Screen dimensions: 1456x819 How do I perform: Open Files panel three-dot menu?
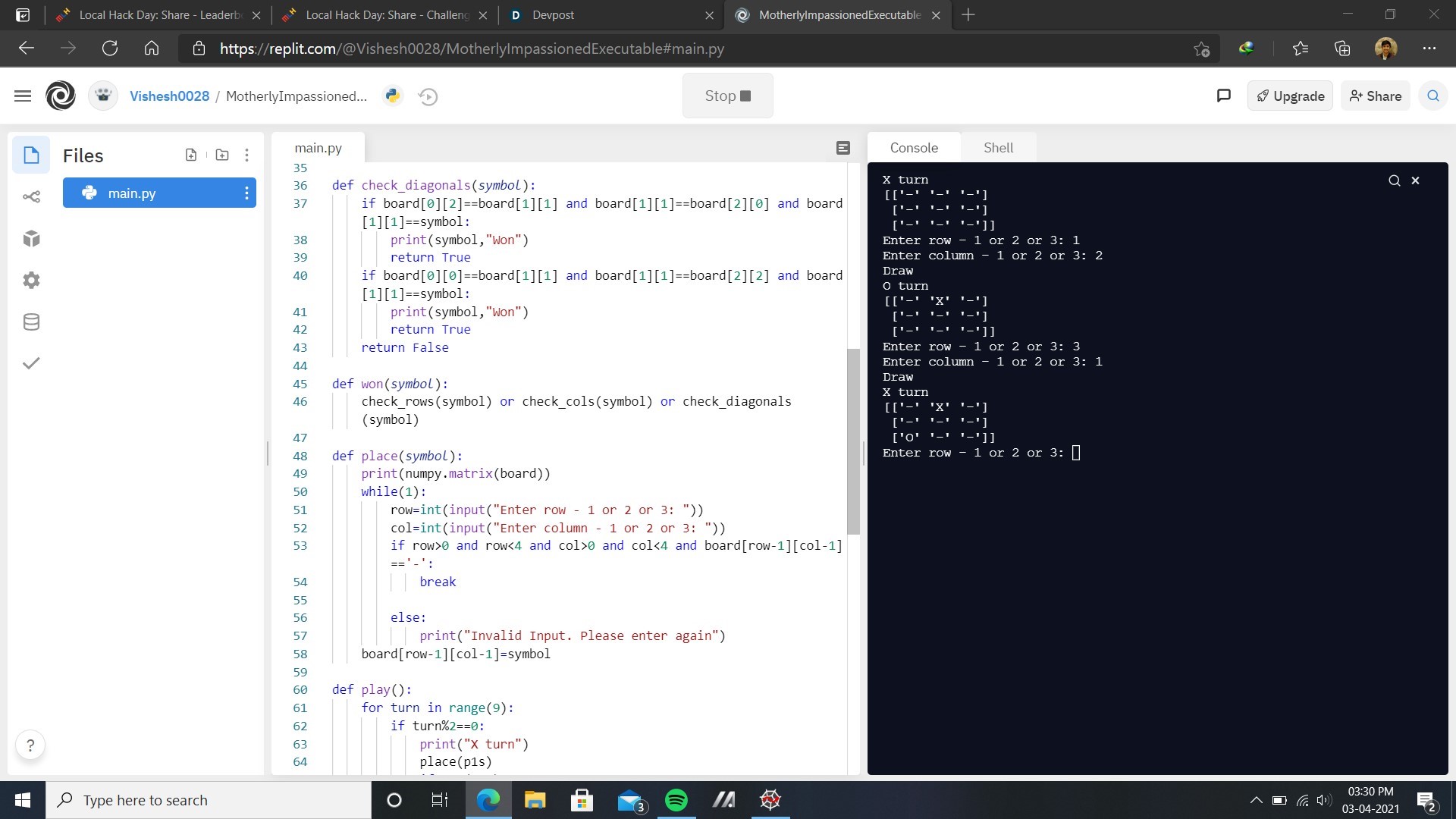[246, 155]
